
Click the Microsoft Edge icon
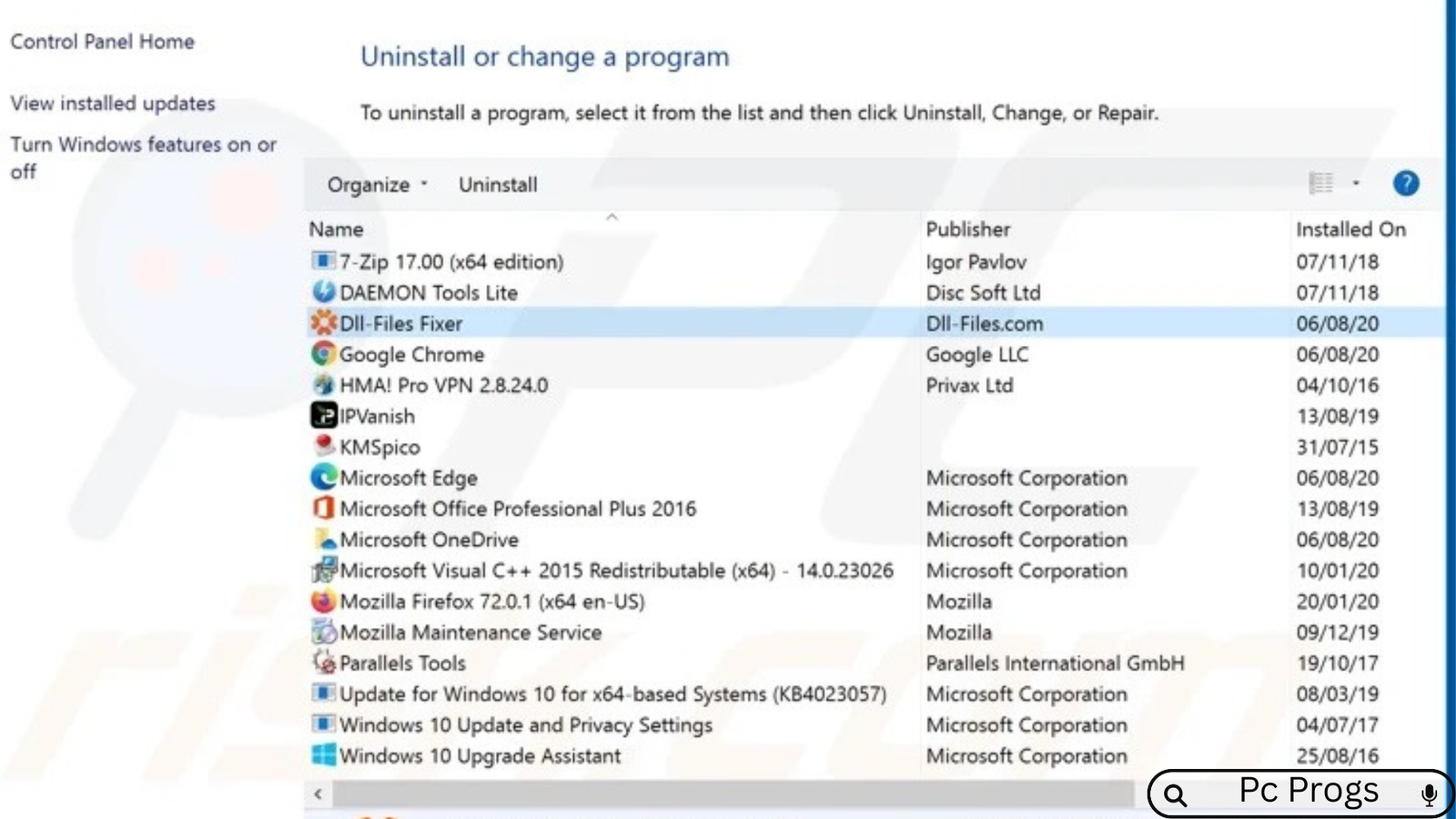pos(323,477)
